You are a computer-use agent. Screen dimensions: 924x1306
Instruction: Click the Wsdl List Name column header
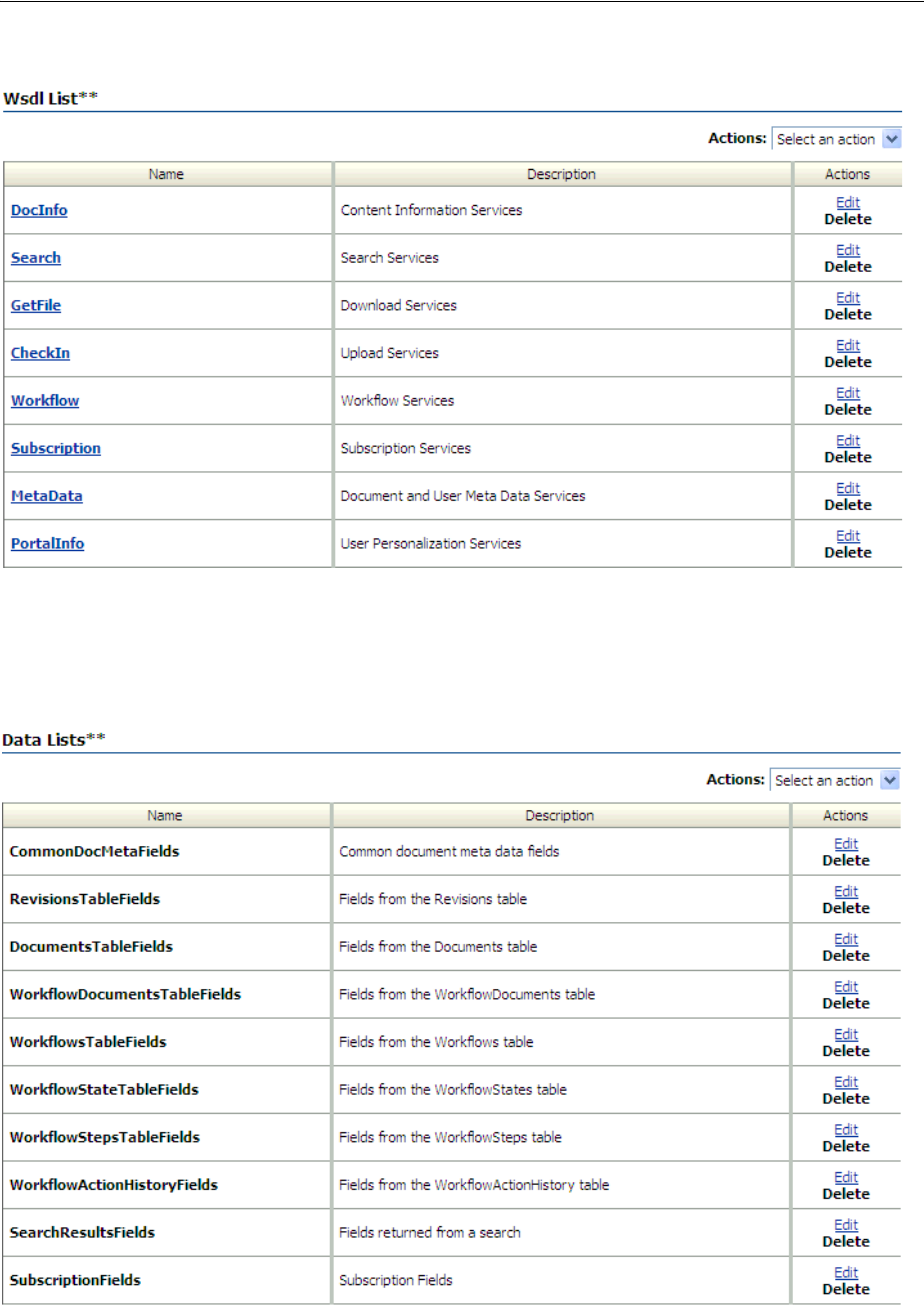pos(167,174)
